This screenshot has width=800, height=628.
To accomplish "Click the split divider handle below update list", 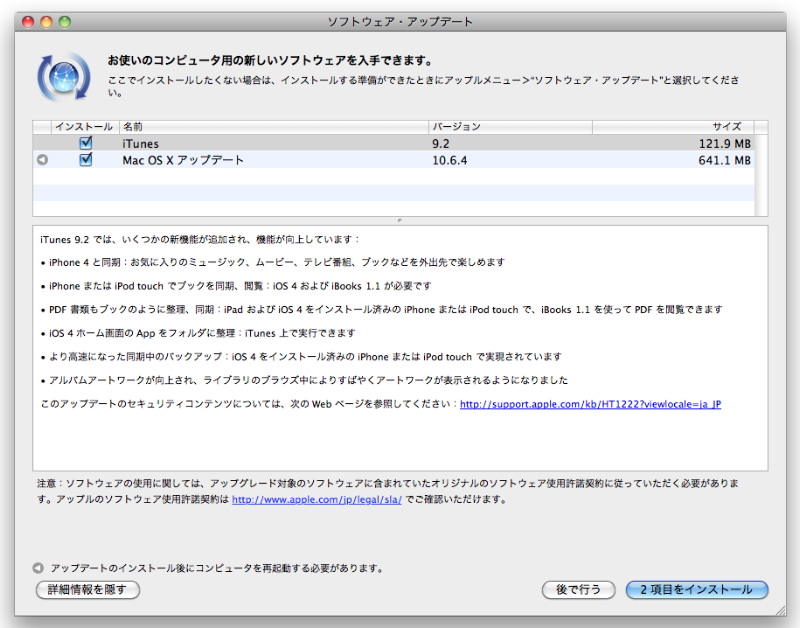I will (400, 220).
